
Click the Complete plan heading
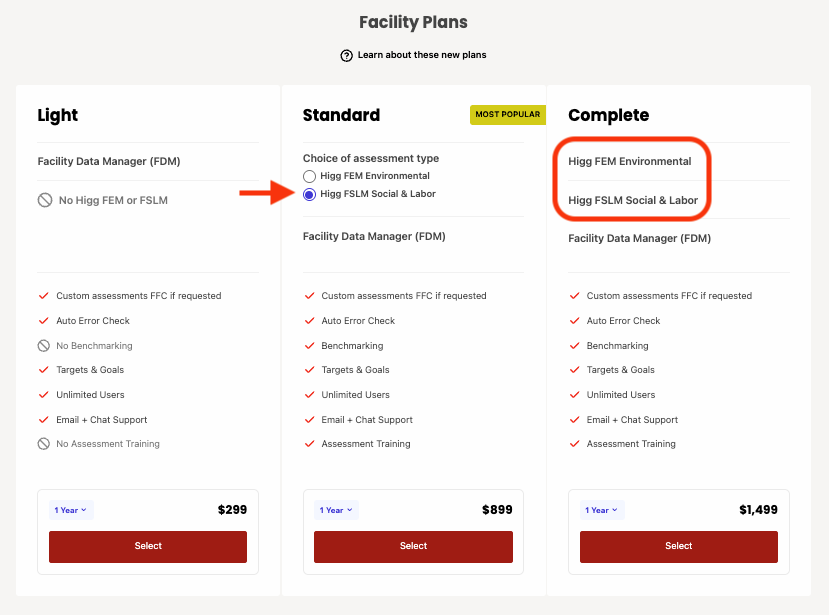tap(609, 115)
